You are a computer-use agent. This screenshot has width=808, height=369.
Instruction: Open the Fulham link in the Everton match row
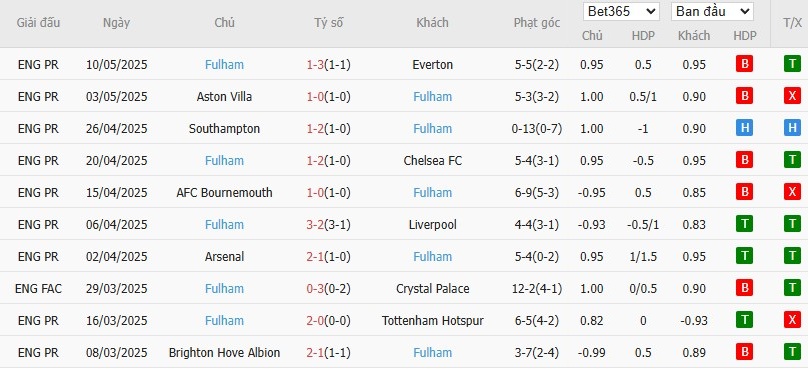click(224, 65)
